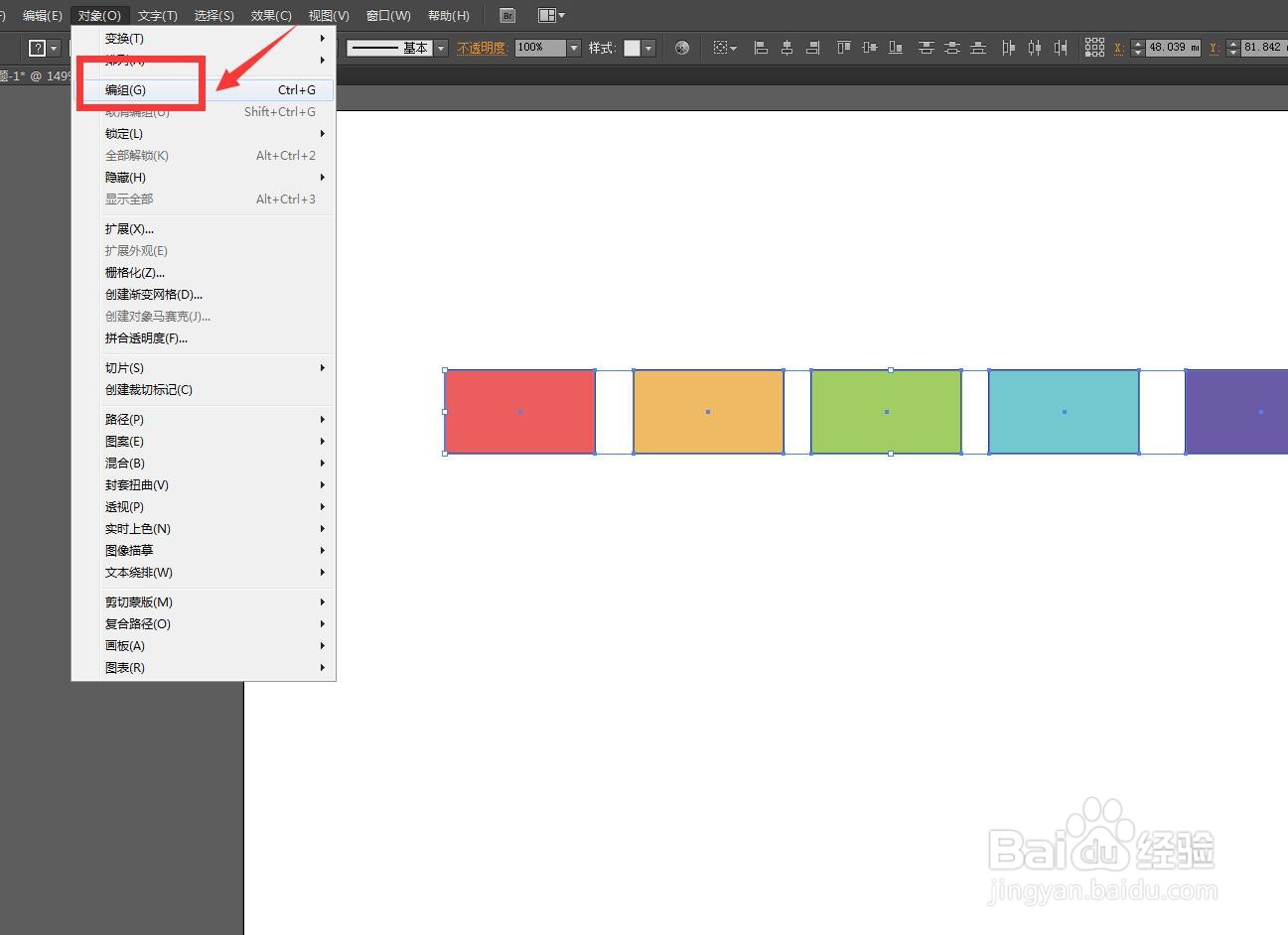1288x935 pixels.
Task: Click the 不透明度 opacity link
Action: click(x=483, y=48)
